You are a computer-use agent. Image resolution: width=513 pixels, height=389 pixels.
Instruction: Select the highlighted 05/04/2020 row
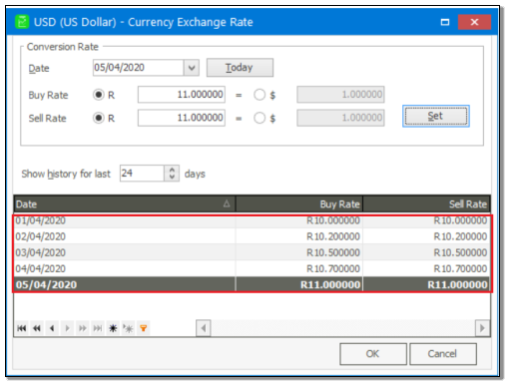pos(252,285)
